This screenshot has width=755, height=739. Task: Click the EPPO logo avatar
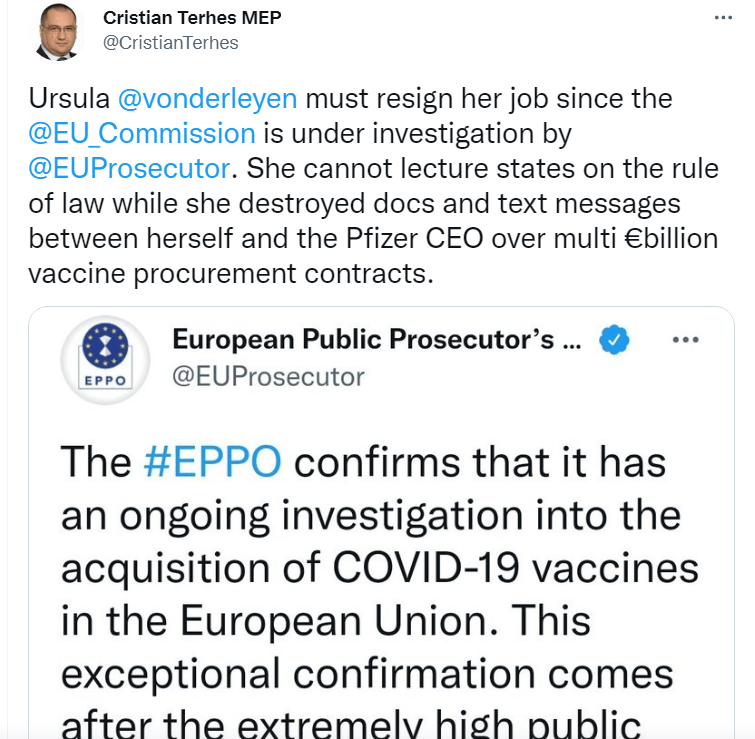point(102,357)
